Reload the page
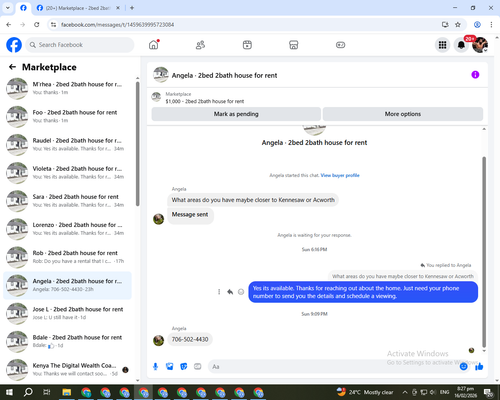500x400 pixels. pos(37,25)
